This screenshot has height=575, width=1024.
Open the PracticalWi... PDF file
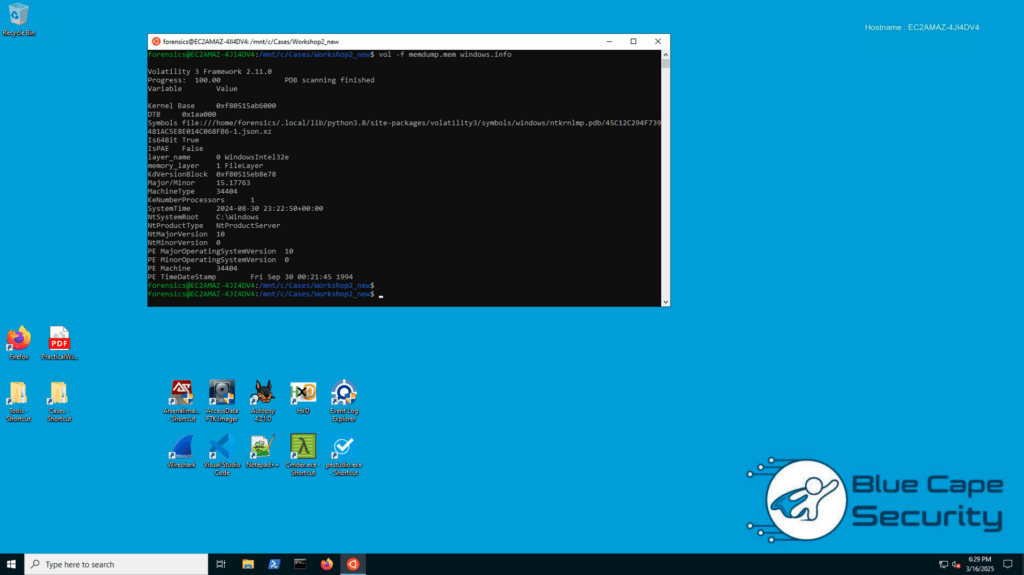59,339
